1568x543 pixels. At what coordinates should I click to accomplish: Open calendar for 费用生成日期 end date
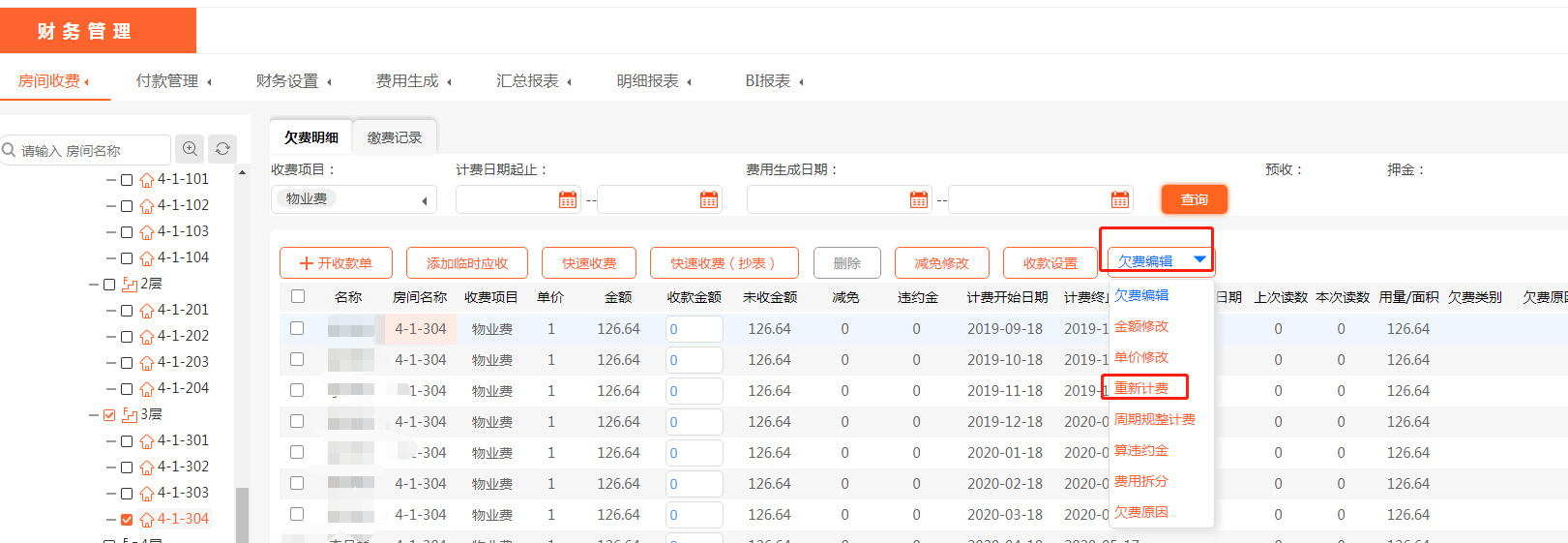click(x=1120, y=199)
